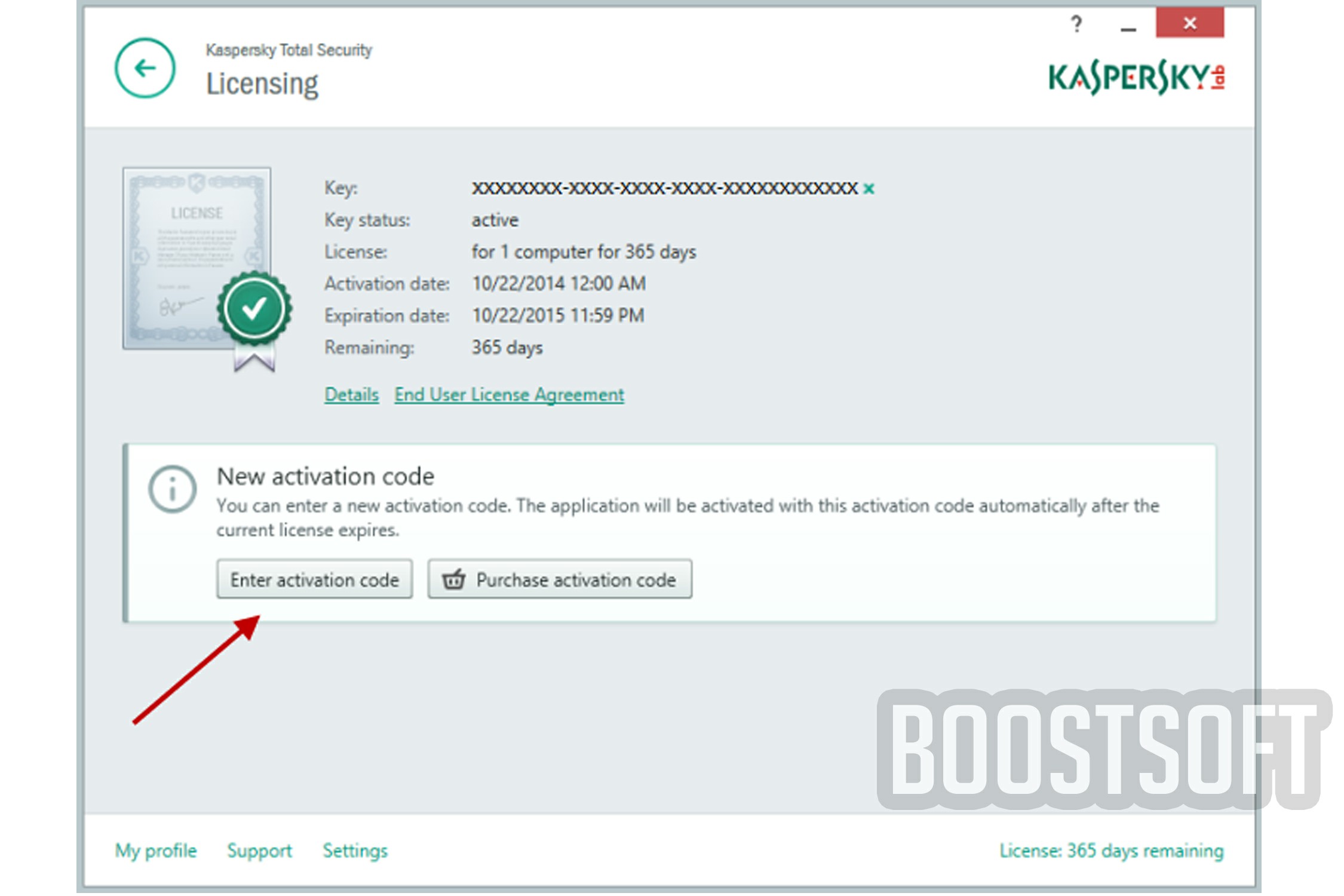Open the Settings menu
The height and width of the screenshot is (896, 1344).
tap(355, 851)
